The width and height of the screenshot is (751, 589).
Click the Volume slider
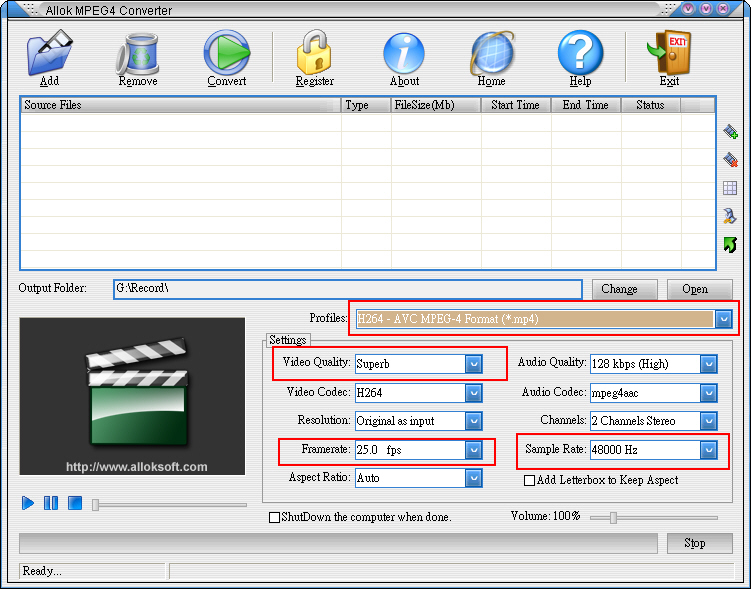pyautogui.click(x=653, y=518)
